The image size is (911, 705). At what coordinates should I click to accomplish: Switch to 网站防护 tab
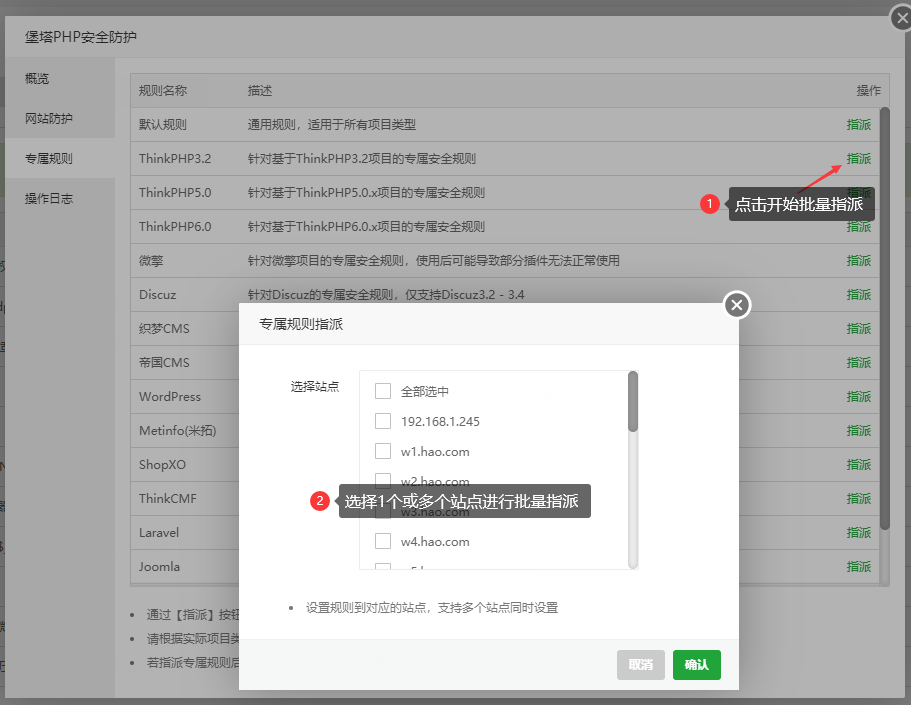click(49, 119)
